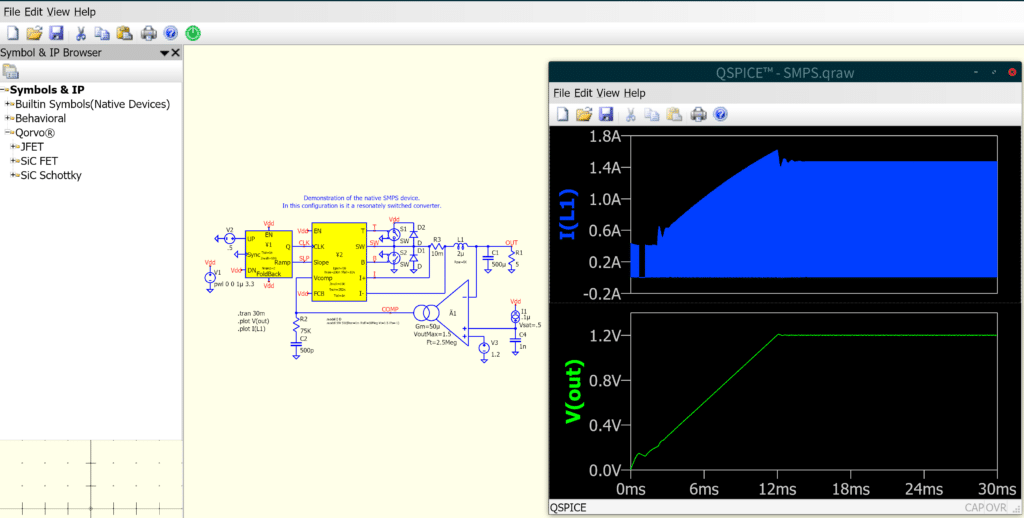
Task: Click the Cut scissors icon in main toolbar
Action: (x=81, y=33)
